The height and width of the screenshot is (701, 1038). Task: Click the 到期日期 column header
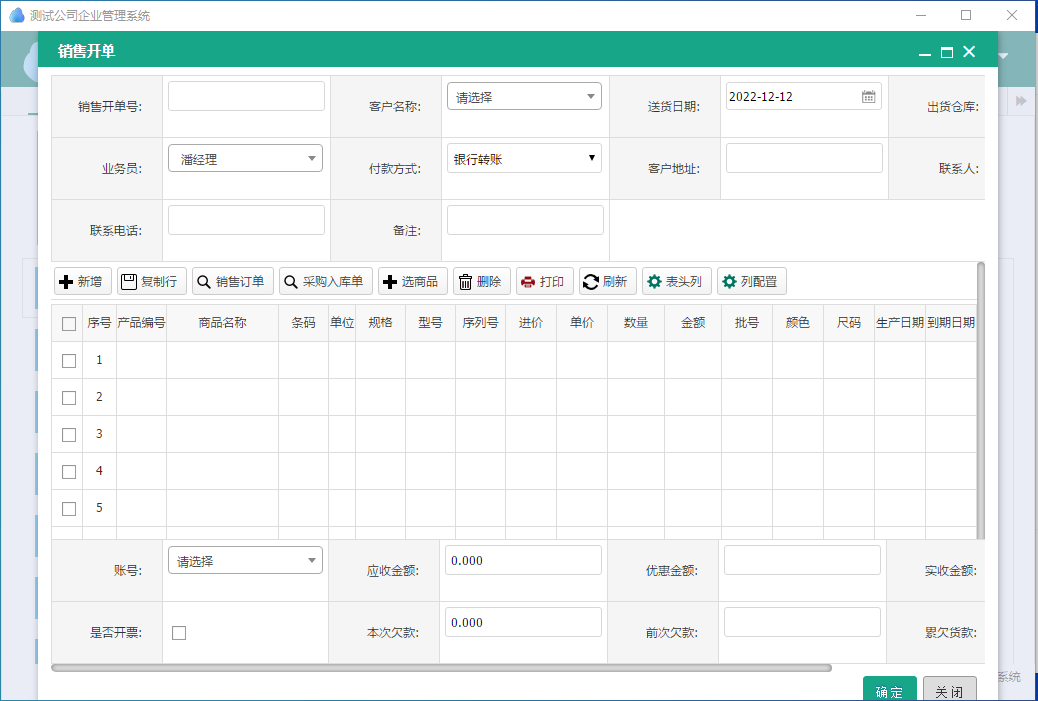click(x=951, y=323)
